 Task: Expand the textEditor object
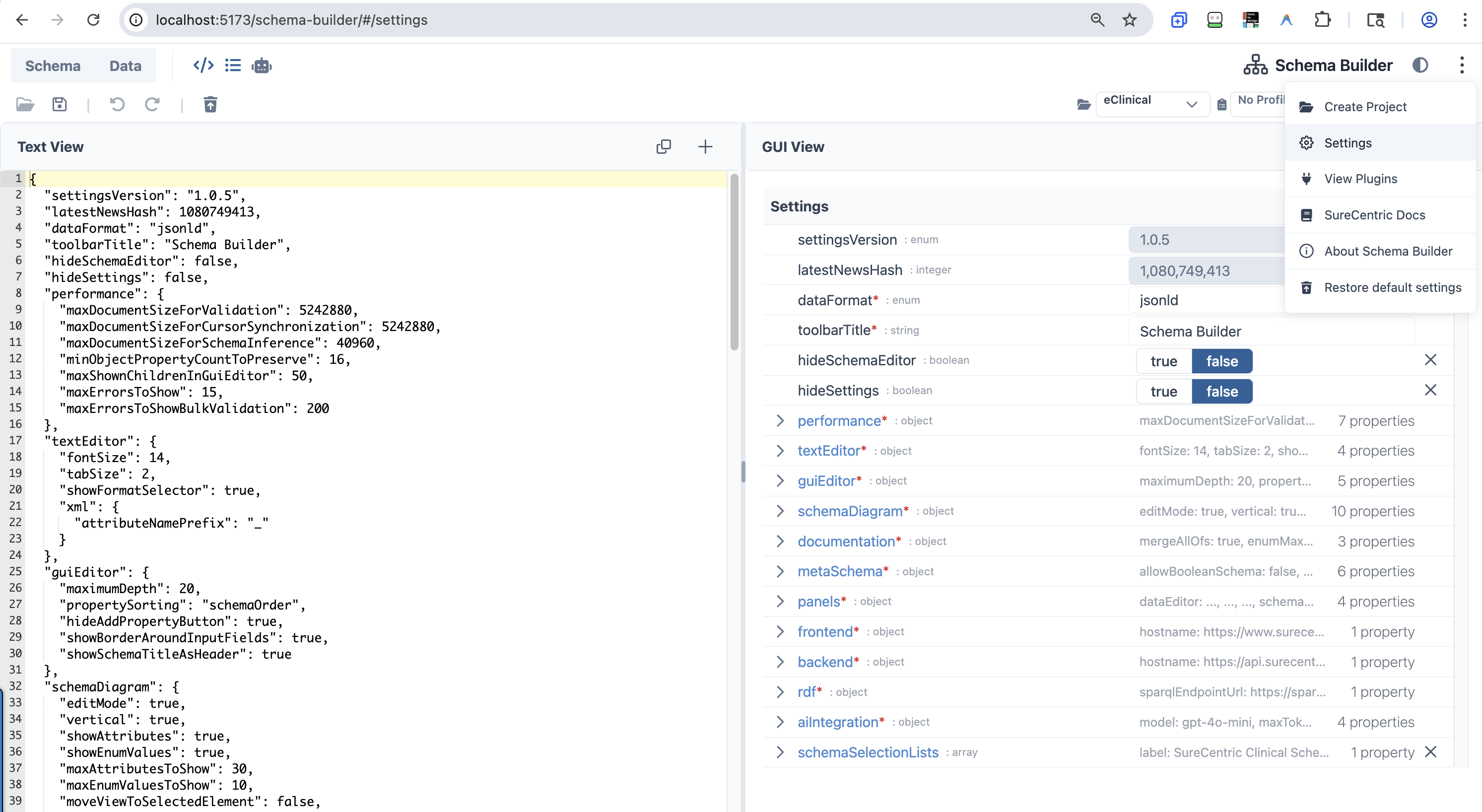coord(780,451)
